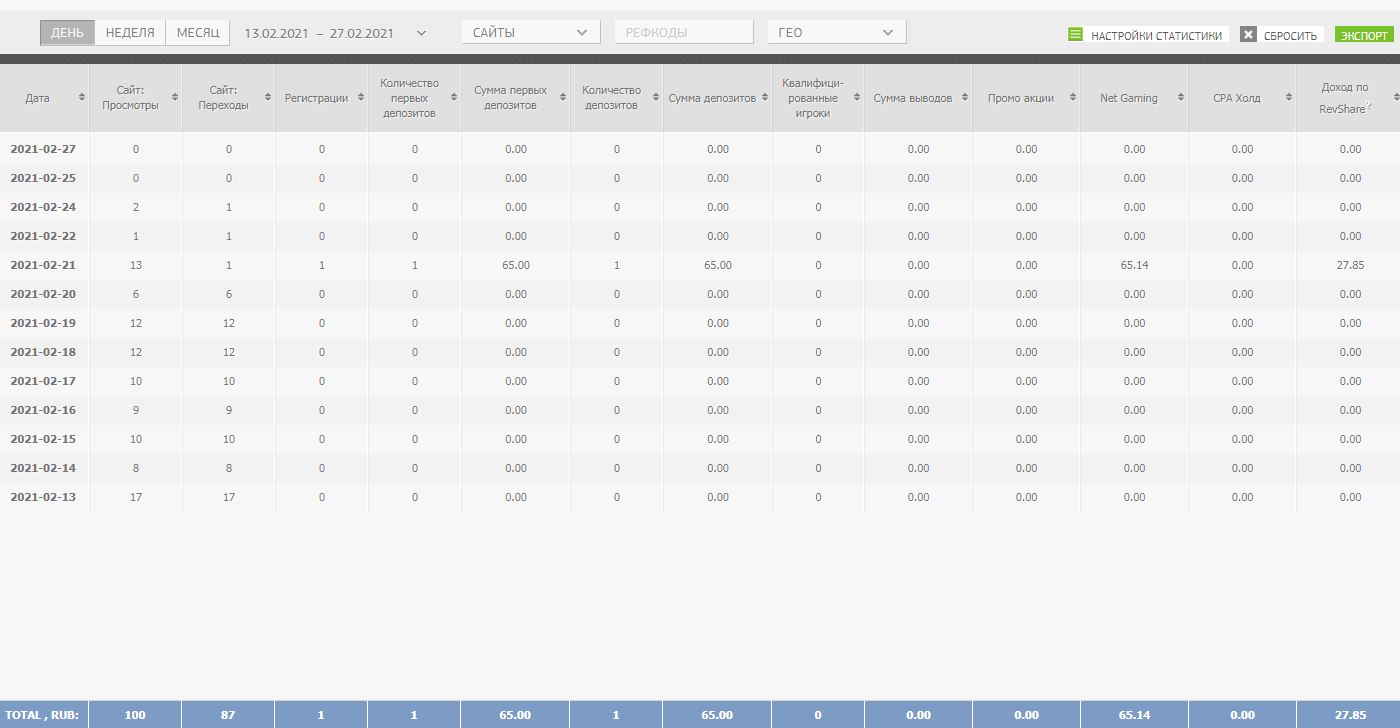
Task: Sort by Квалифицированные игроки arrows
Action: [x=857, y=98]
